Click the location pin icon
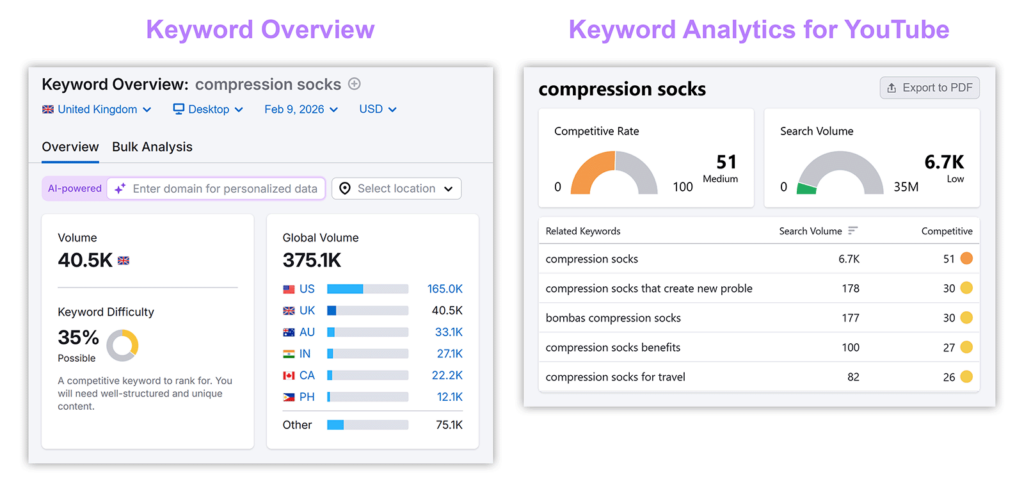The image size is (1024, 493). (345, 188)
